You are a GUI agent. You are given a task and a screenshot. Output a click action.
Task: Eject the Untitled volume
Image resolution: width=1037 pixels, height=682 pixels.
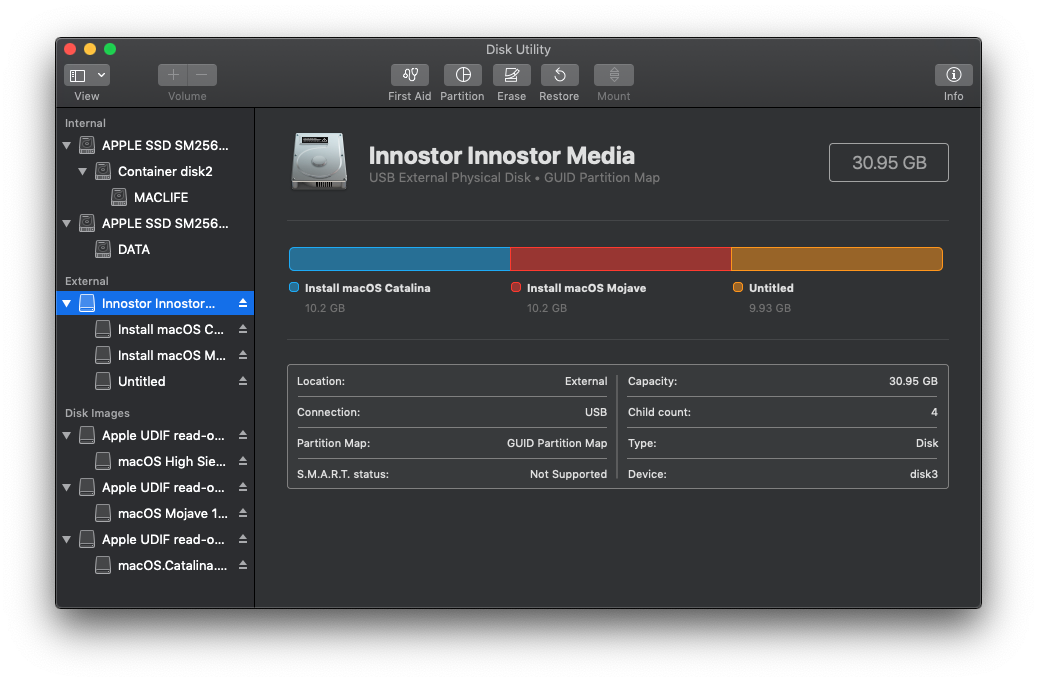243,381
